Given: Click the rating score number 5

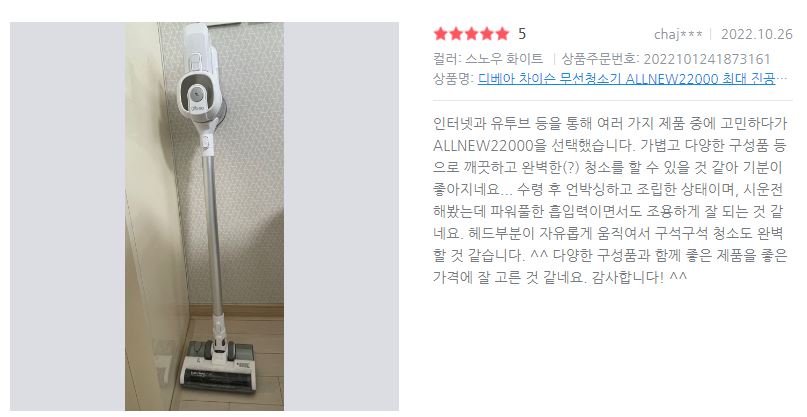Looking at the screenshot, I should pos(522,34).
